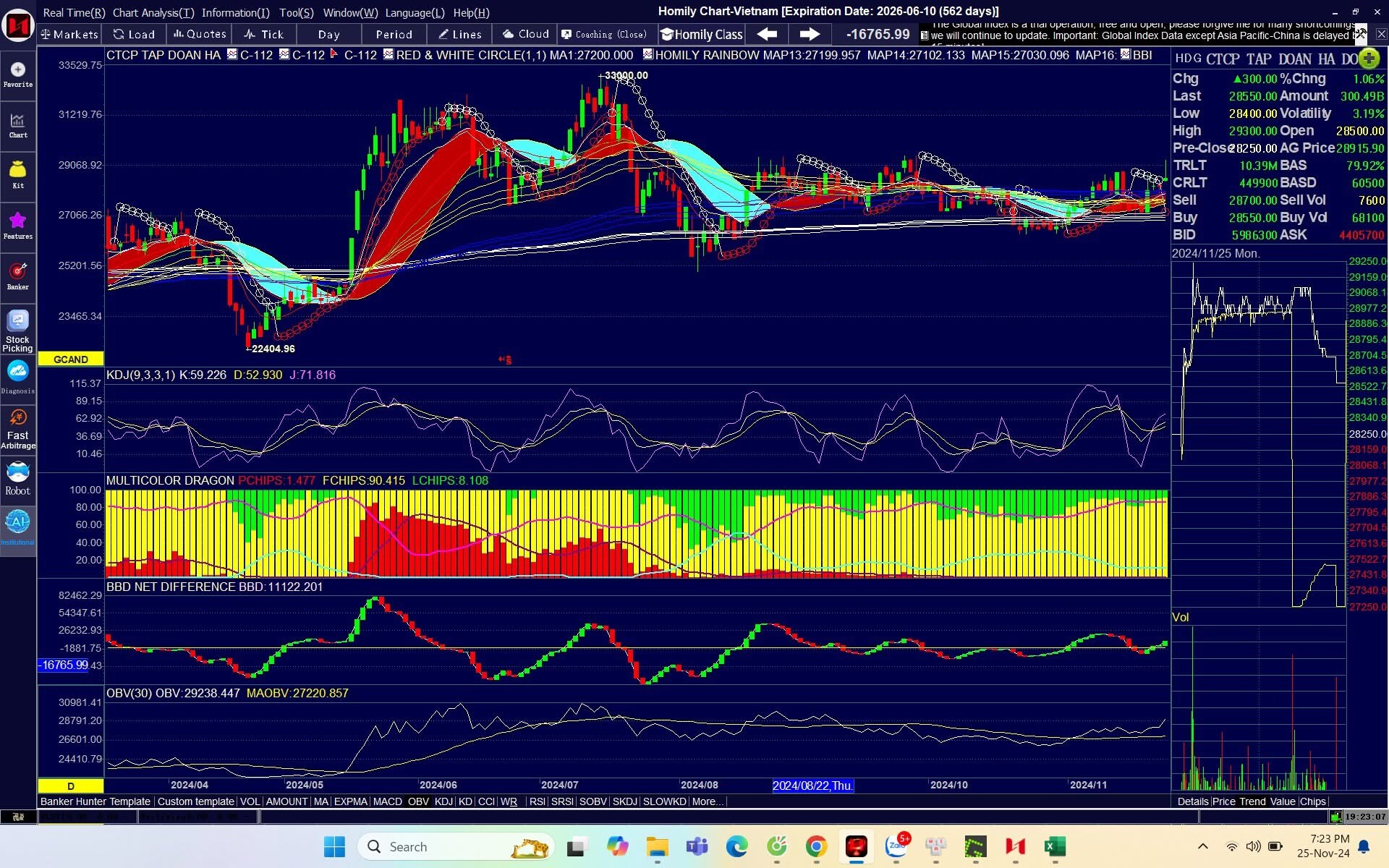Viewport: 1389px width, 868px height.
Task: Switch to Tick chart view
Action: coord(264,34)
